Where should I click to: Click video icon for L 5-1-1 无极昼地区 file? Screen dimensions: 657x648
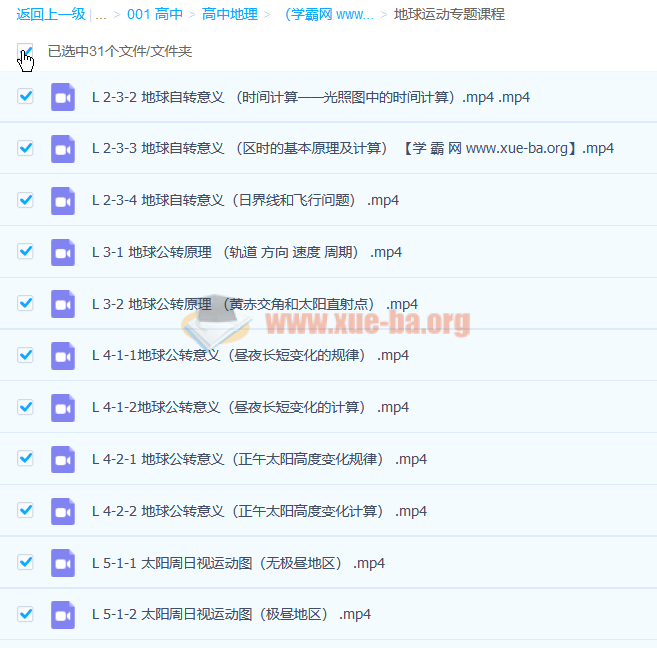[x=63, y=562]
